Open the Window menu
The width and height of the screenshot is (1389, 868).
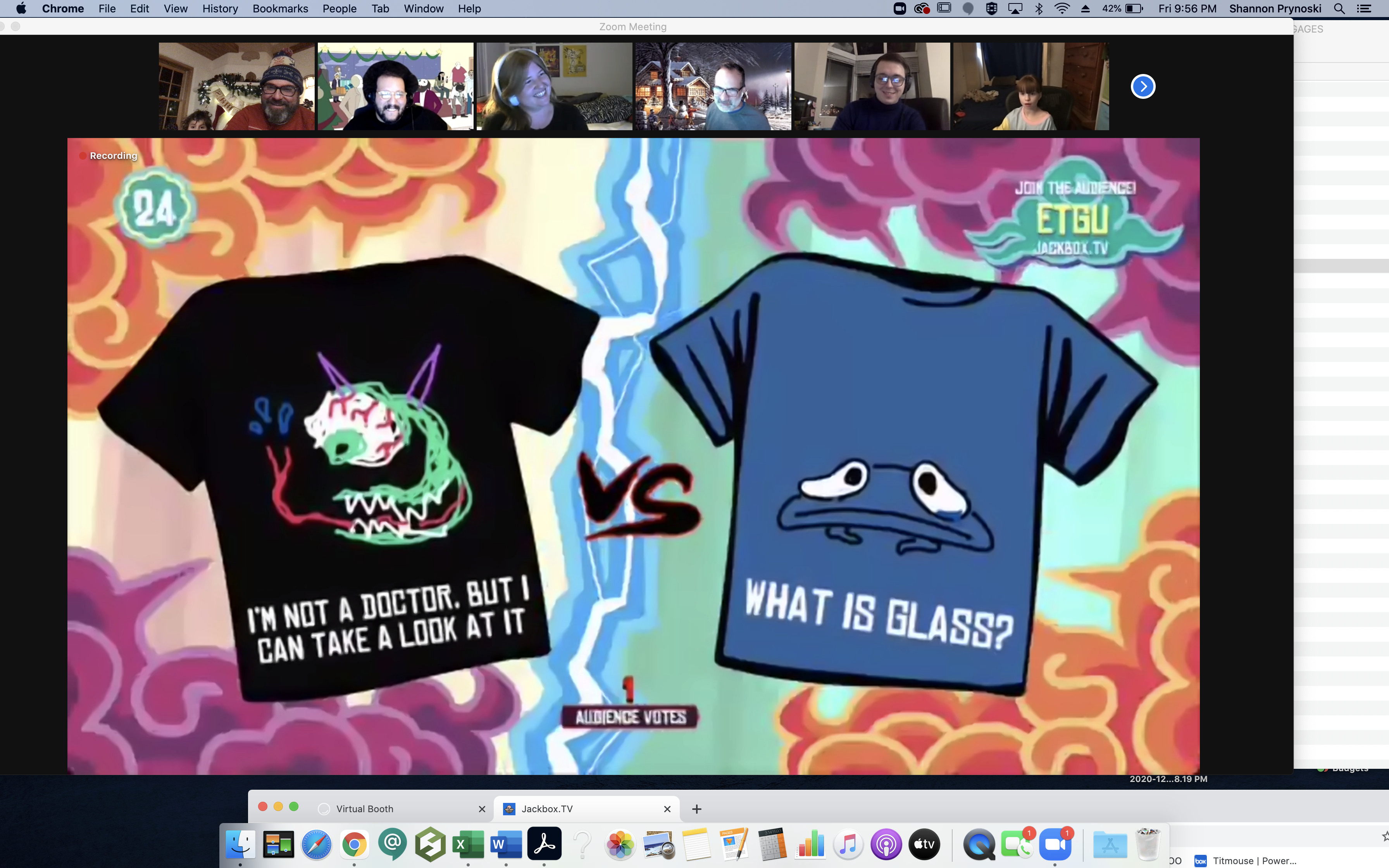click(x=424, y=9)
